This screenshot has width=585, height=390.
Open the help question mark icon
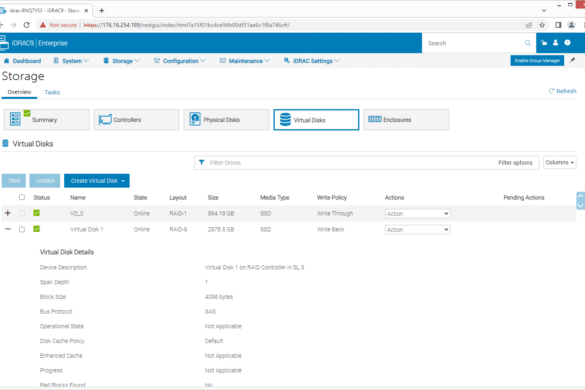tap(567, 43)
